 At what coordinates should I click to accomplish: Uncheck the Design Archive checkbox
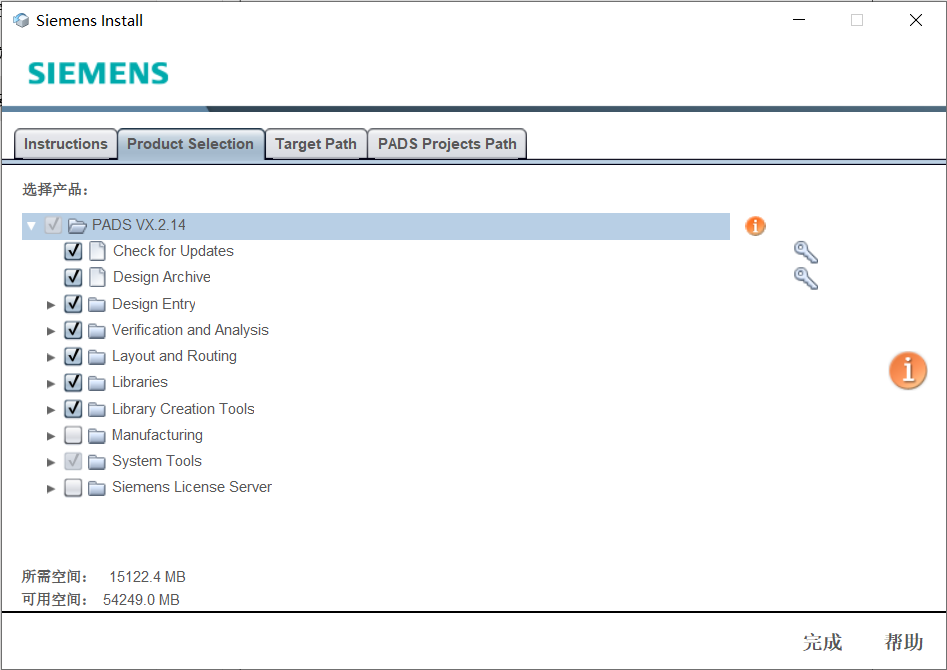coord(73,277)
